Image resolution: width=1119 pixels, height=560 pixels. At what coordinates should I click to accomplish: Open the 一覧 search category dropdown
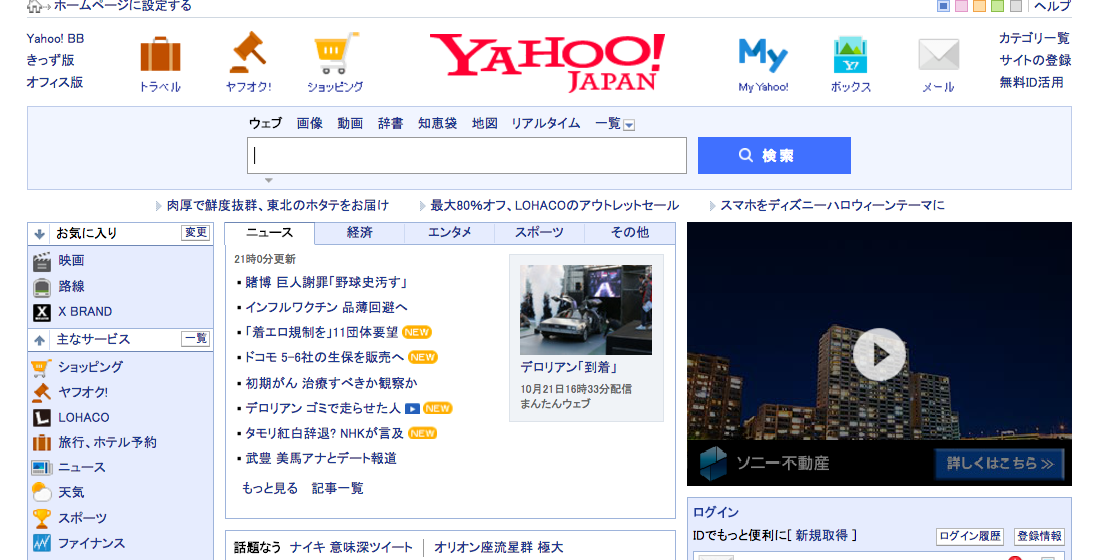629,126
